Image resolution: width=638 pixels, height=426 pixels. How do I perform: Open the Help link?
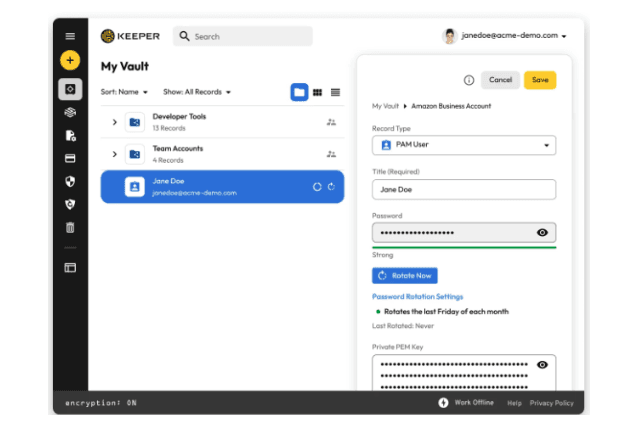pyautogui.click(x=514, y=403)
